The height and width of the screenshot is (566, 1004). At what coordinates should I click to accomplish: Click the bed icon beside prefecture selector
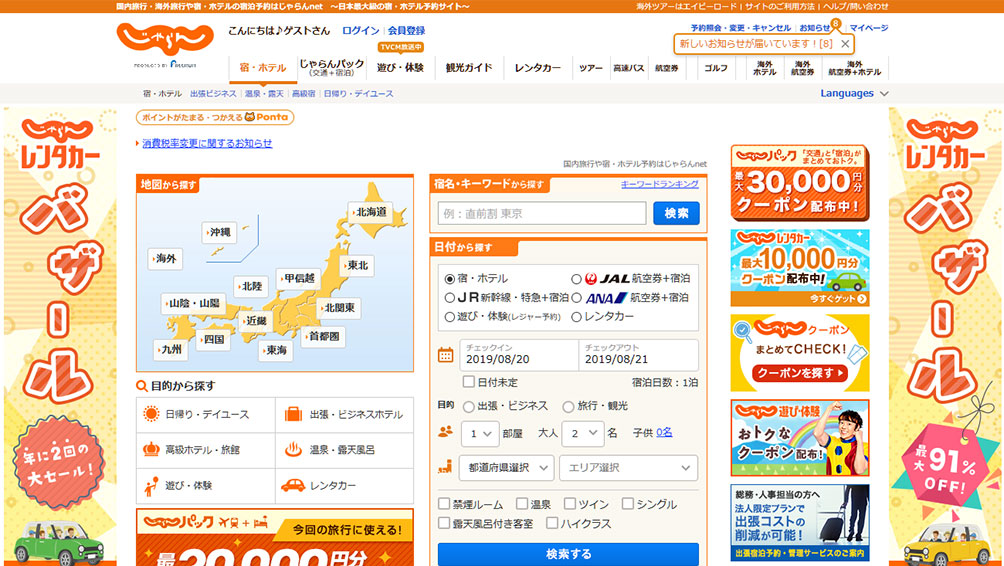(x=445, y=467)
